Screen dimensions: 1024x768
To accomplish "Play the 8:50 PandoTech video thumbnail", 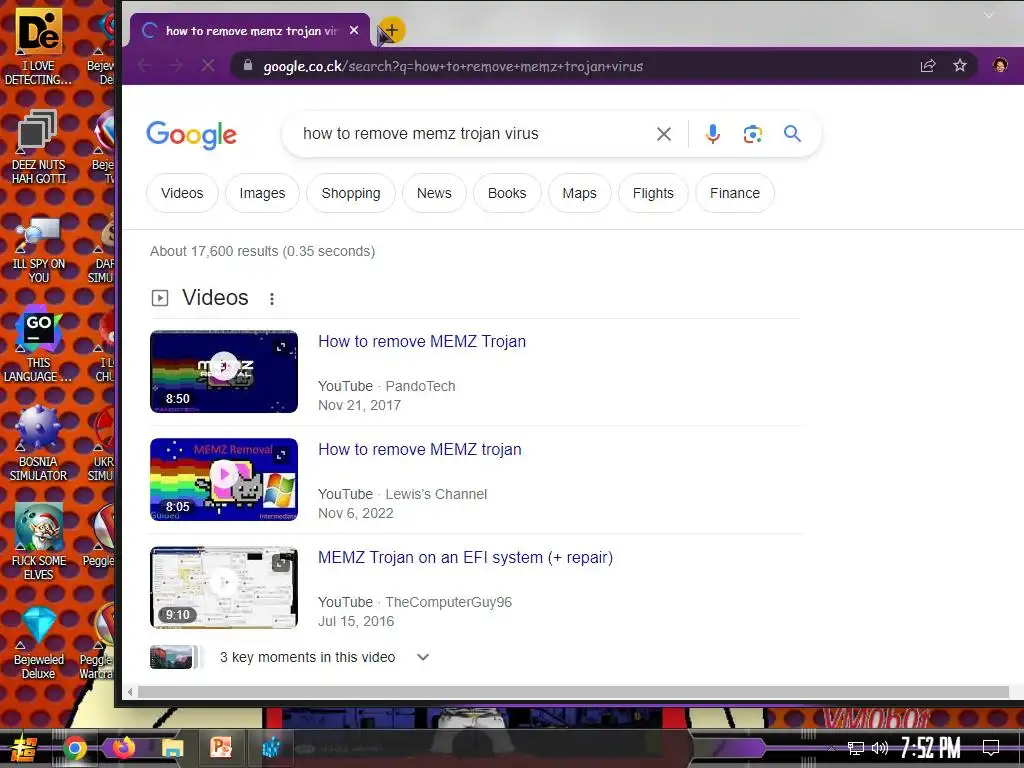I will tap(224, 372).
